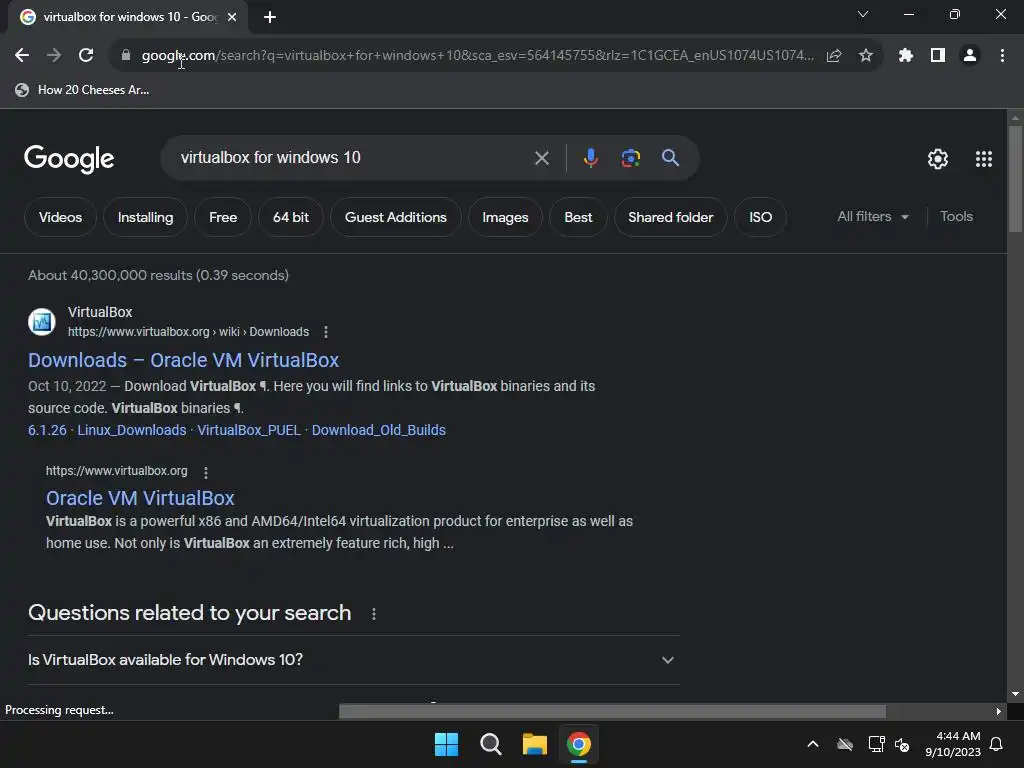Click the padlock site info icon

[126, 56]
